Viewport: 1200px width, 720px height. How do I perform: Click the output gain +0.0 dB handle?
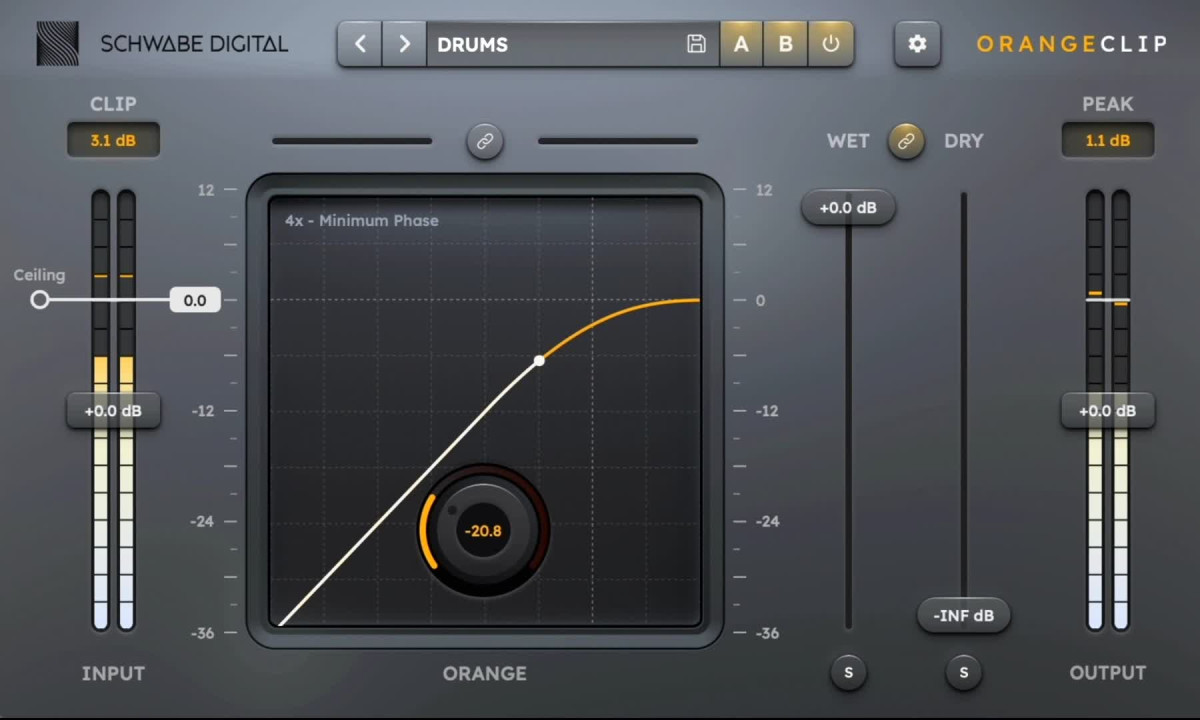[1108, 410]
